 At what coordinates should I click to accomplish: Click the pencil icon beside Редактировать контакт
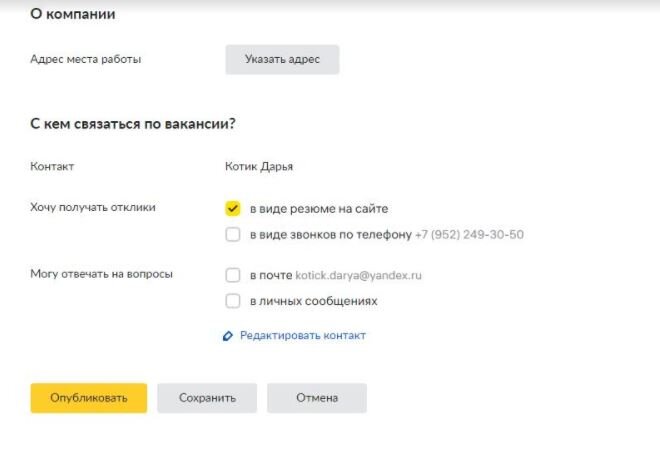click(x=227, y=336)
